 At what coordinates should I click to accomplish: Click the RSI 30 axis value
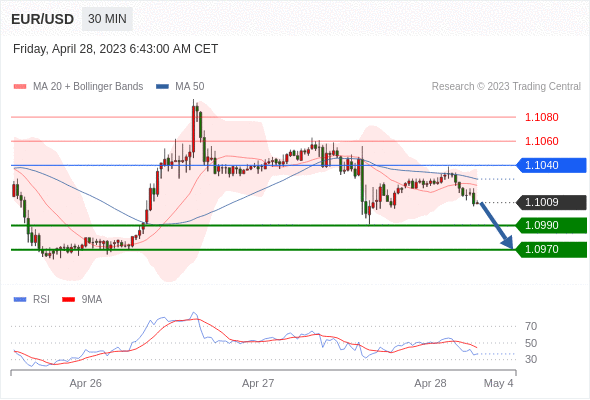tap(531, 359)
